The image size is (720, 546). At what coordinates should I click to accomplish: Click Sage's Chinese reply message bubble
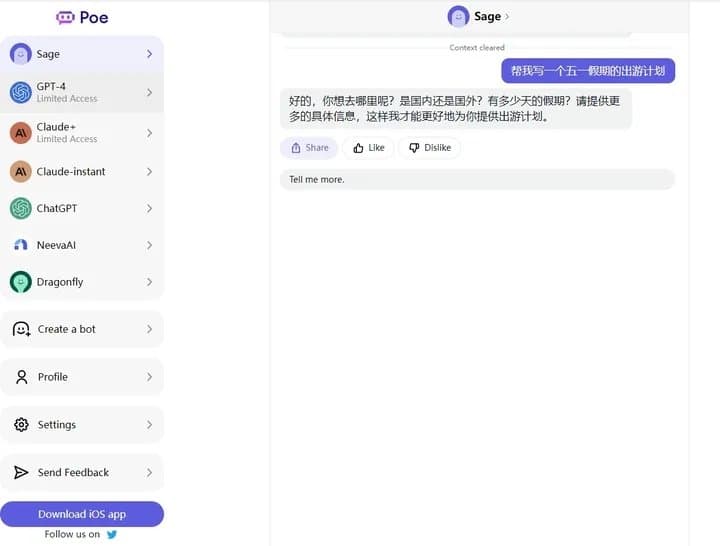[x=456, y=109]
